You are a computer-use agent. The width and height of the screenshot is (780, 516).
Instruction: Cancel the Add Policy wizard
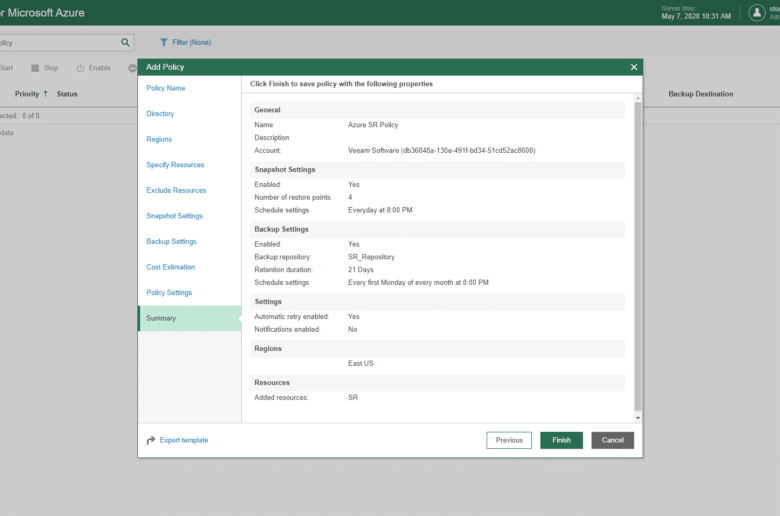tap(612, 440)
